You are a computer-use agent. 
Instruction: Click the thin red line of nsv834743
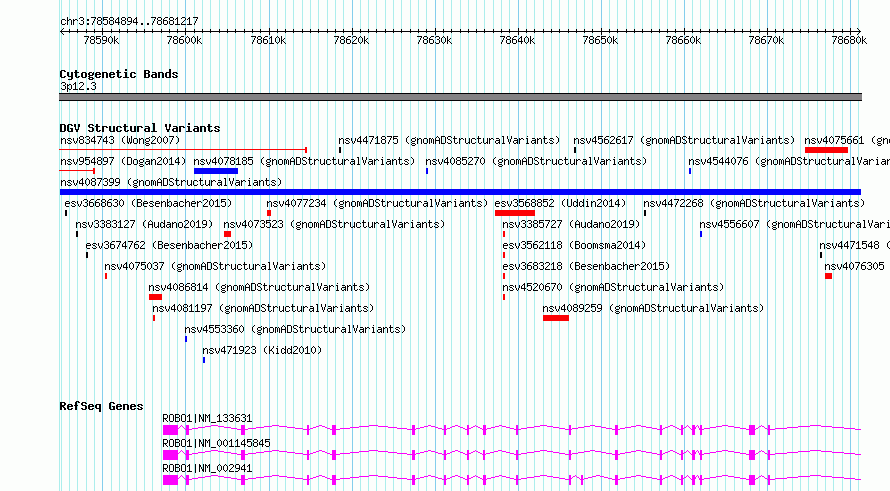point(183,150)
